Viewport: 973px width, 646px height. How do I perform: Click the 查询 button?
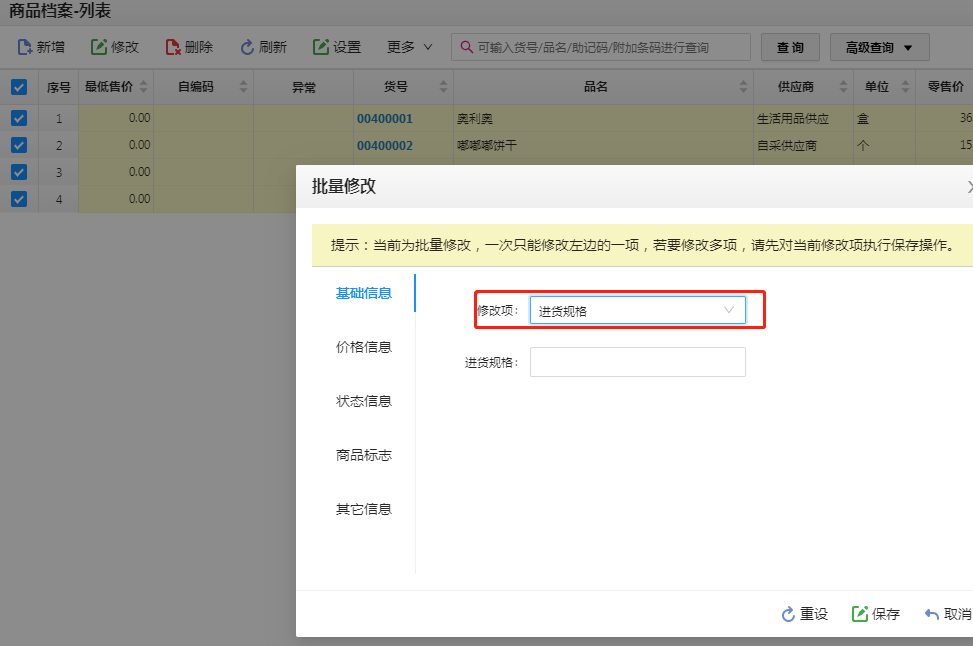[x=790, y=47]
